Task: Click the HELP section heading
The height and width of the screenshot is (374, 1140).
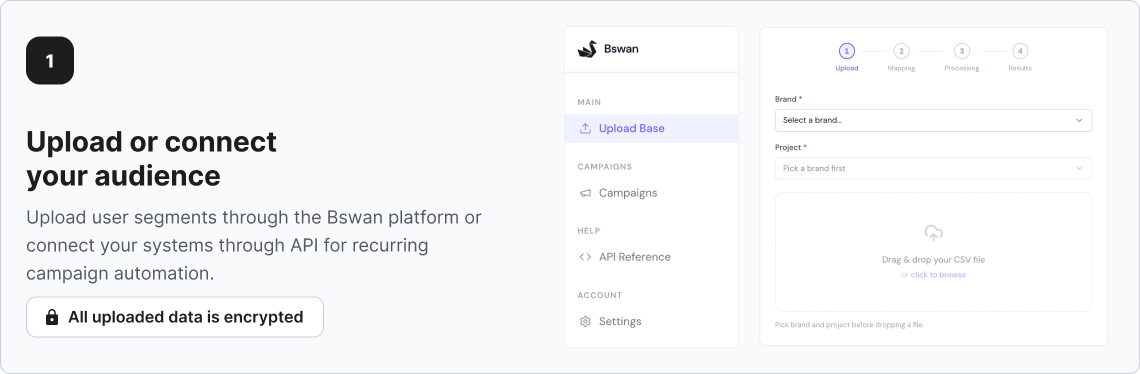Action: click(x=588, y=231)
